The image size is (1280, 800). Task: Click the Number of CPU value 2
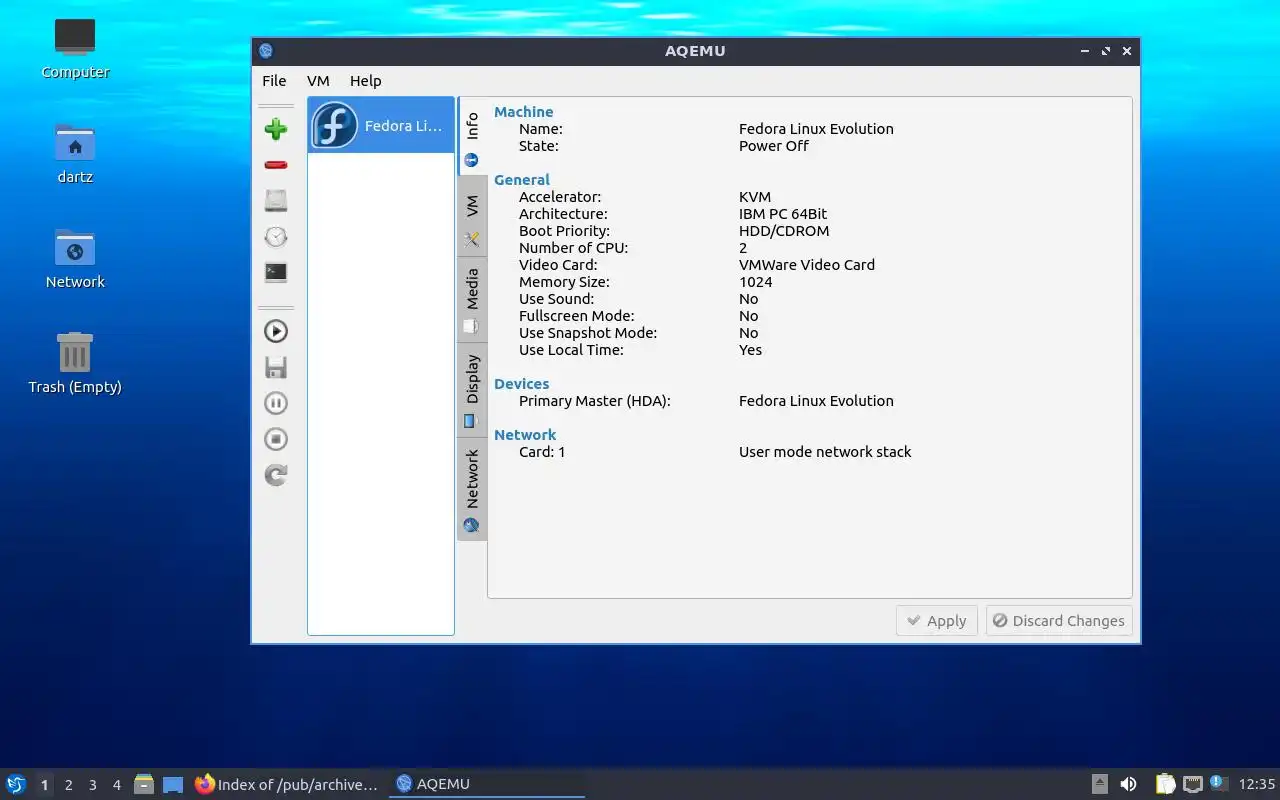(743, 248)
